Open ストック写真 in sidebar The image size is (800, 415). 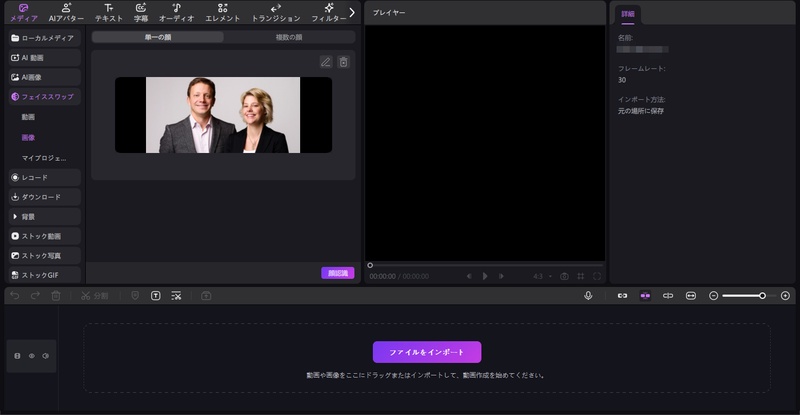point(45,255)
